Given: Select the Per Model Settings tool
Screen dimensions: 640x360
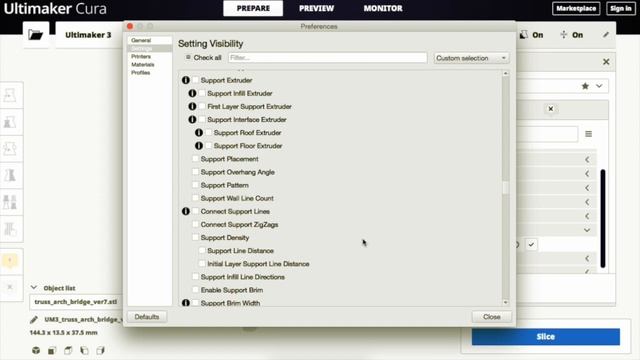Looking at the screenshot, I should coord(10,202).
